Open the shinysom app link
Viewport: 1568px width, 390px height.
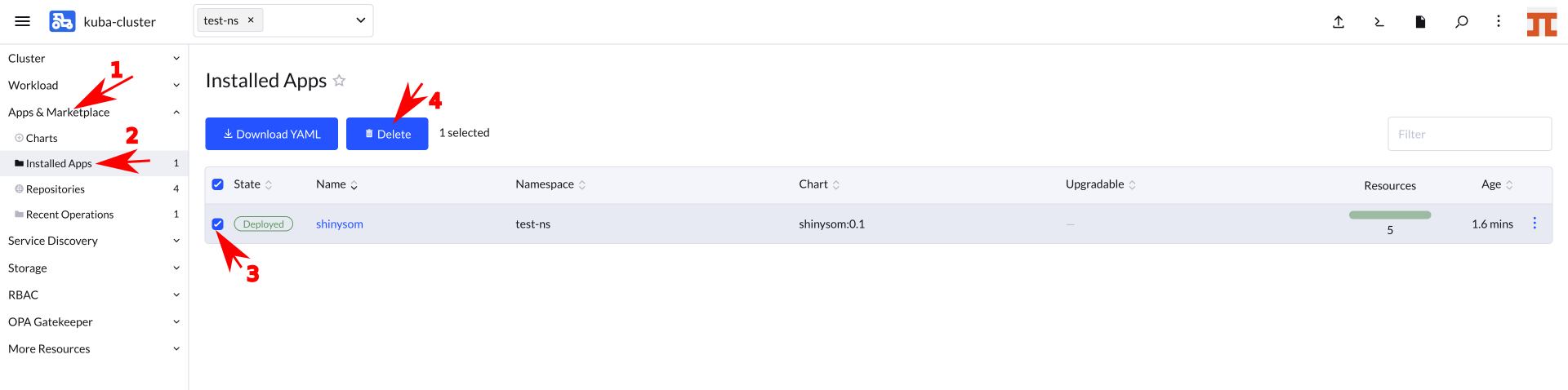point(340,224)
